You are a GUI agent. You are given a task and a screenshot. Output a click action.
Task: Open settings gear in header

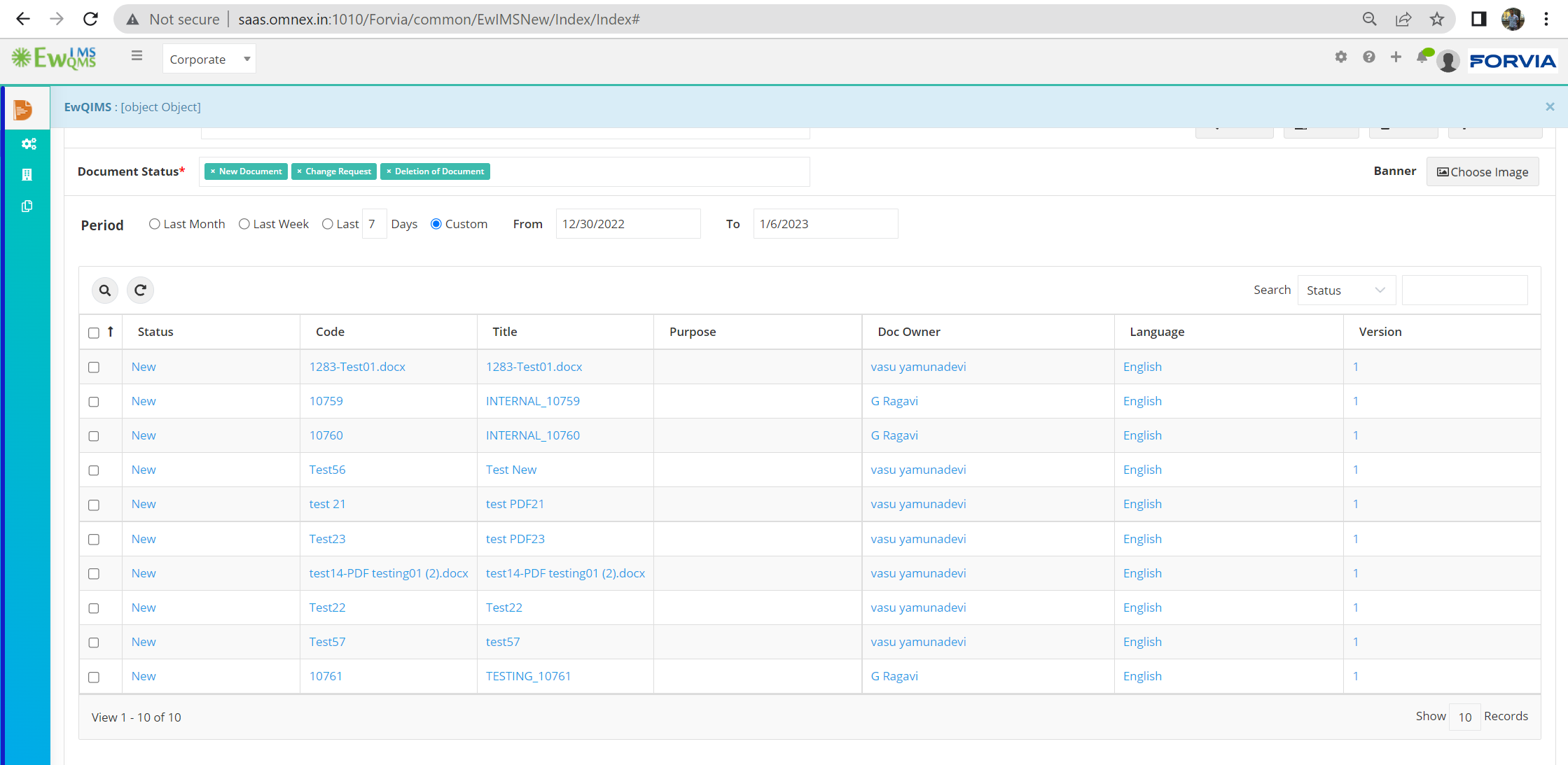click(x=1340, y=57)
